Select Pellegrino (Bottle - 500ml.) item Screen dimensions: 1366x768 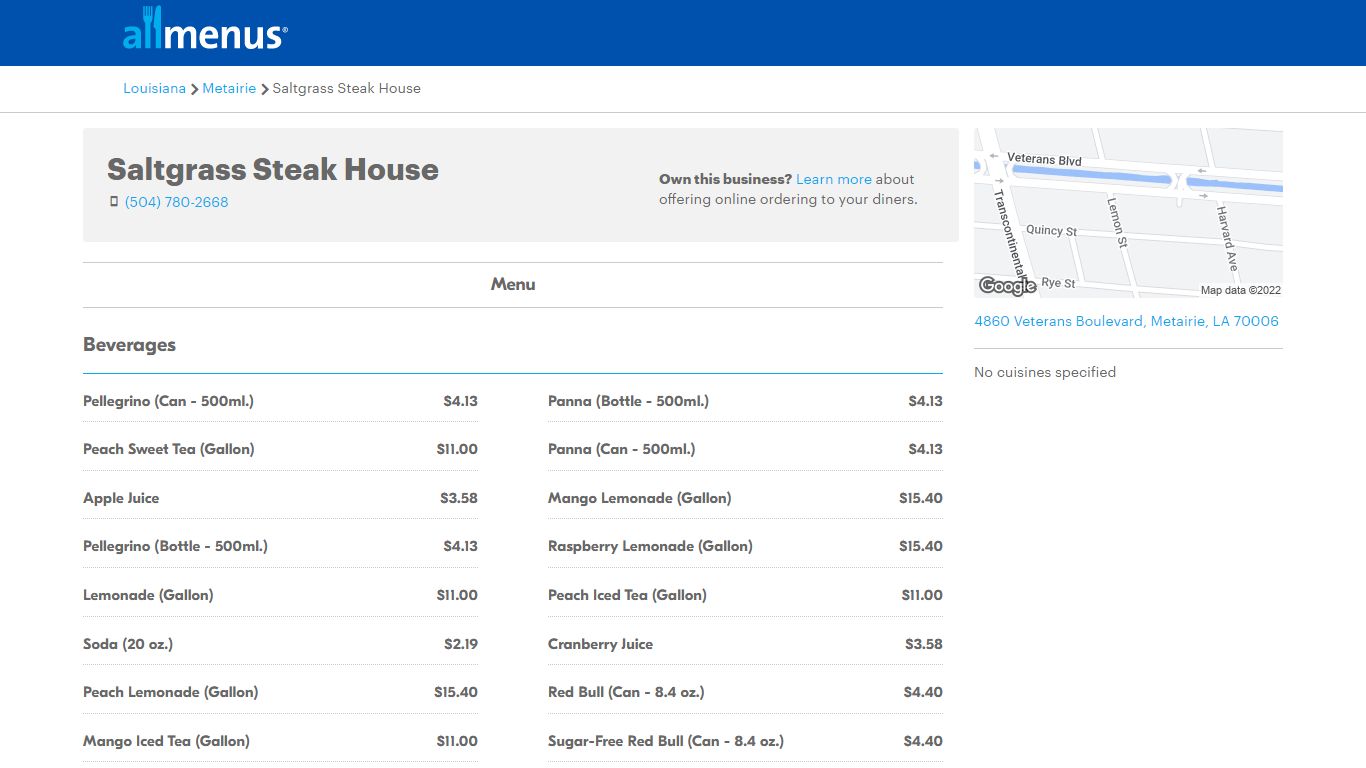tap(175, 546)
